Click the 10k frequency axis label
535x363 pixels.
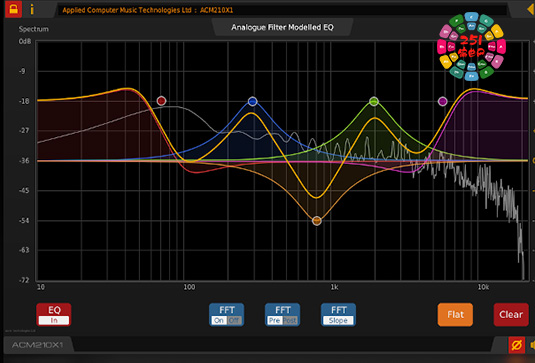pos(483,287)
